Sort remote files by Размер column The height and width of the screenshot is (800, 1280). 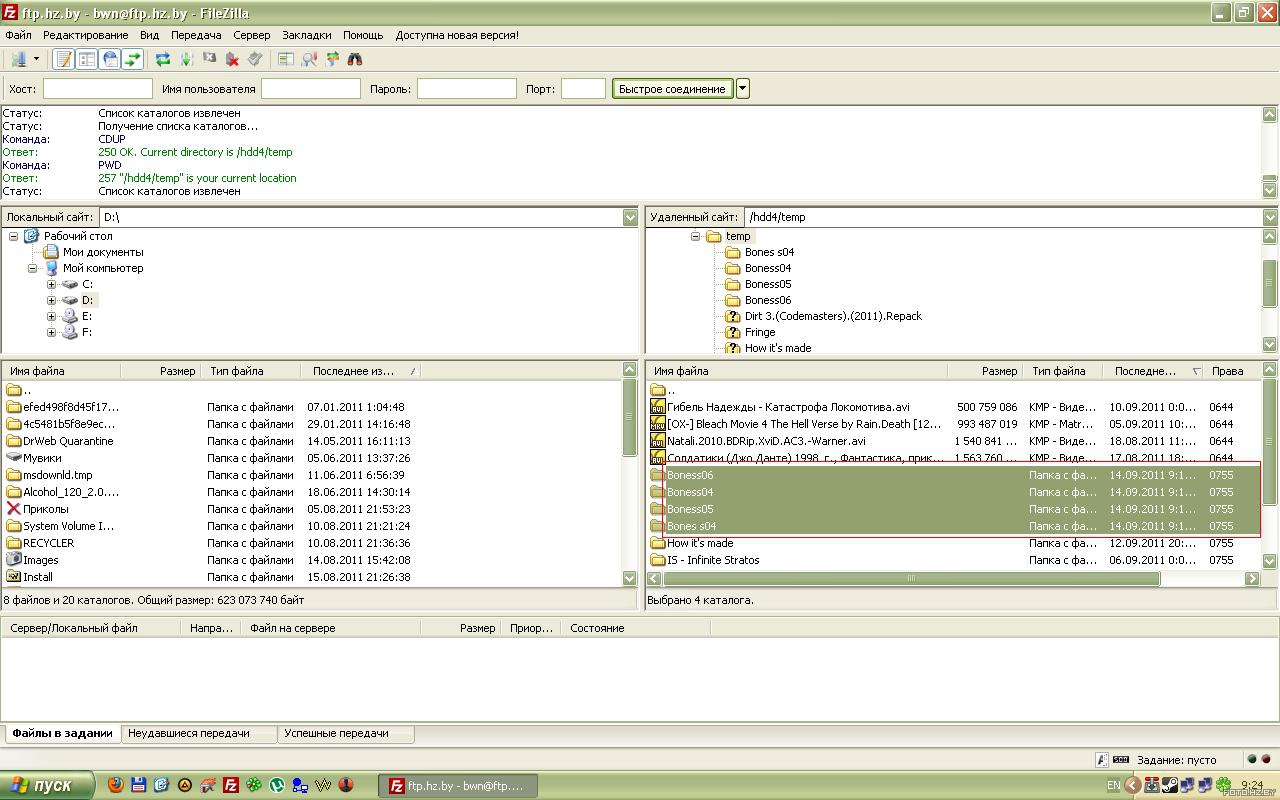tap(985, 371)
